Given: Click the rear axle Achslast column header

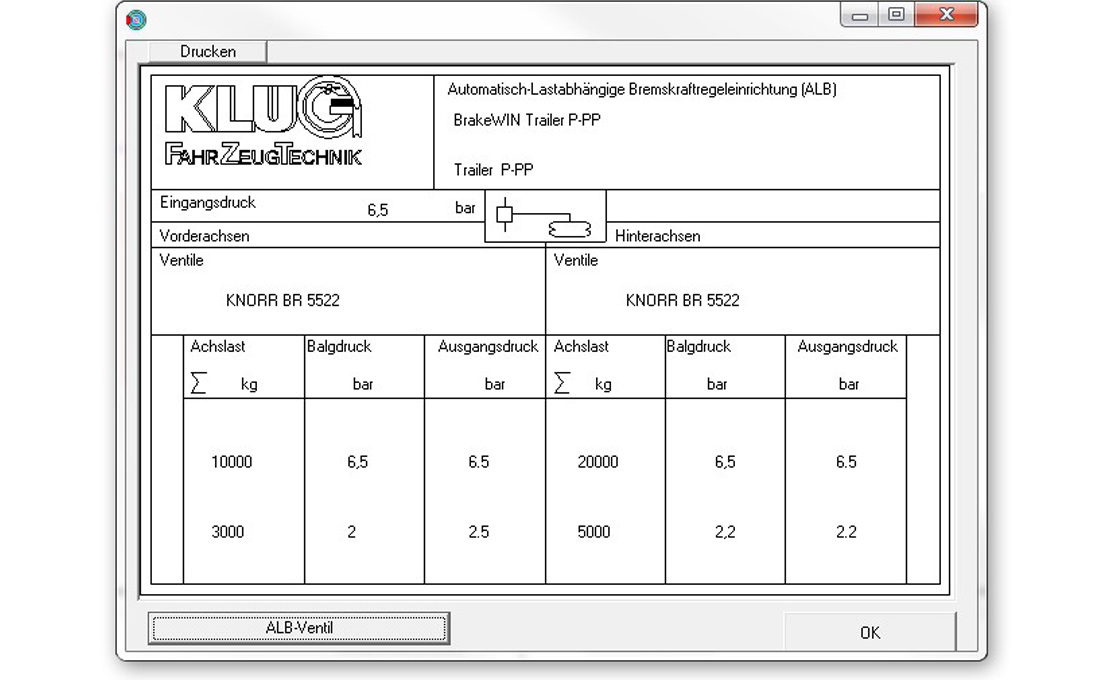Looking at the screenshot, I should (581, 347).
